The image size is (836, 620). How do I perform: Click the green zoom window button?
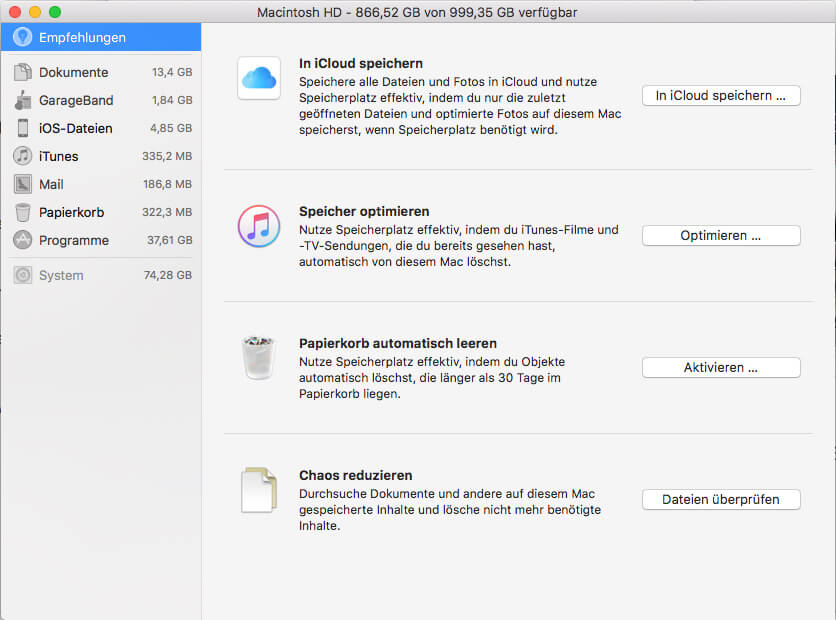point(55,12)
